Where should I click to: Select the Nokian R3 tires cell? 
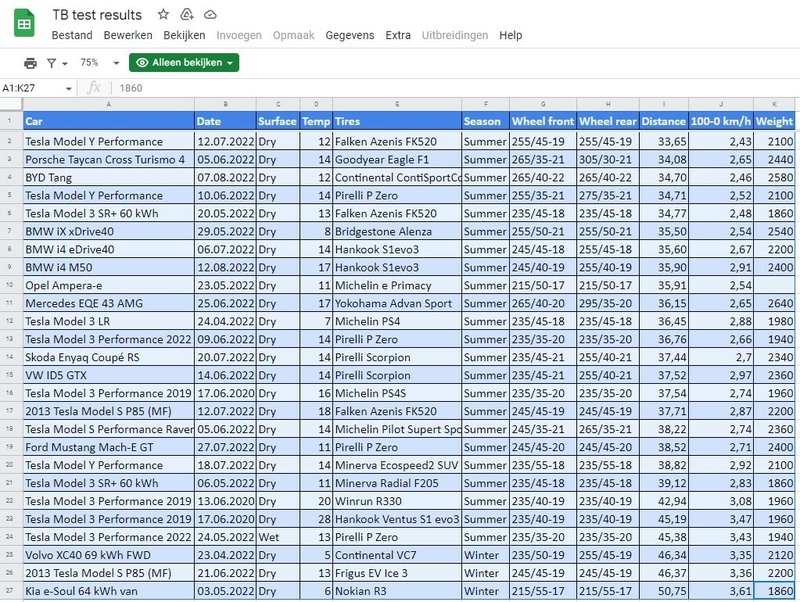[x=397, y=591]
